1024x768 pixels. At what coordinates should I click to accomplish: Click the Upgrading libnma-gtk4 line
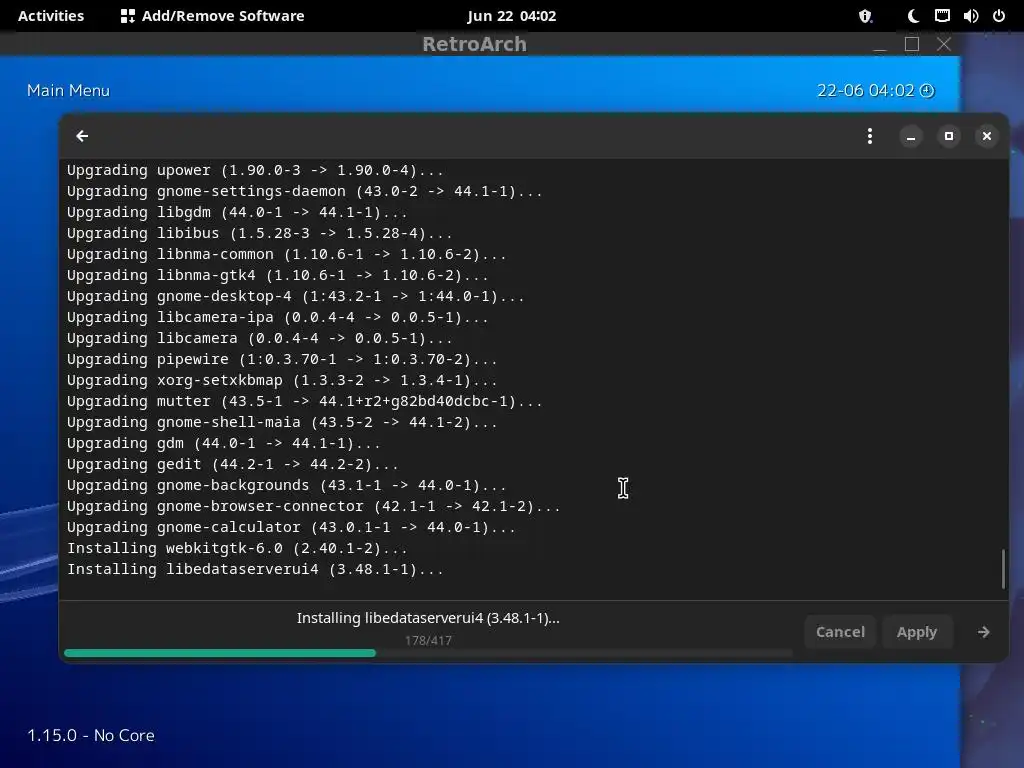pos(278,275)
